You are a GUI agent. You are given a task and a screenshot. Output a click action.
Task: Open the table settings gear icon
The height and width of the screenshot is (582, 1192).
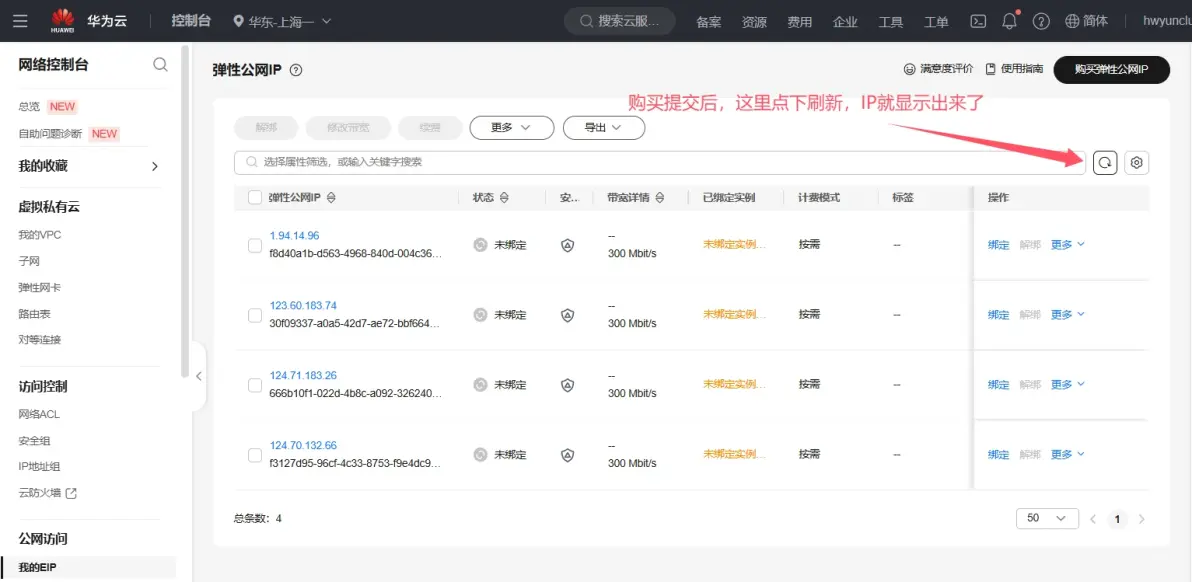click(1136, 162)
